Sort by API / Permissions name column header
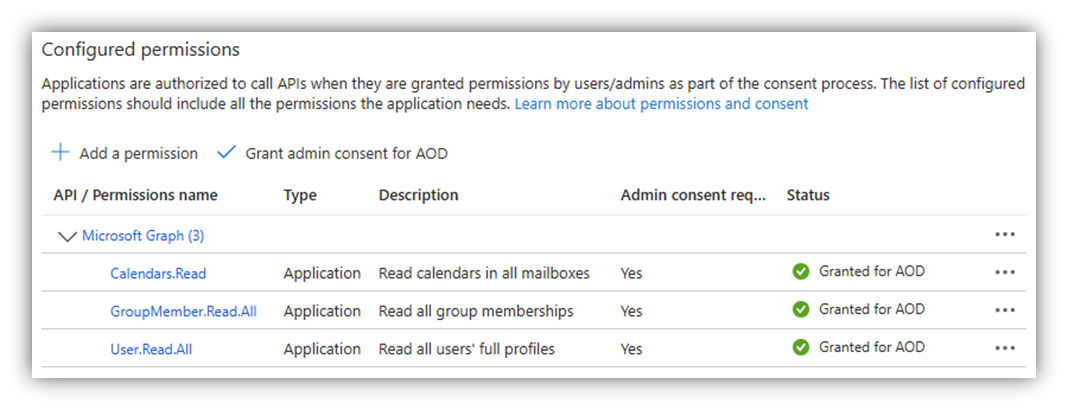 tap(135, 195)
